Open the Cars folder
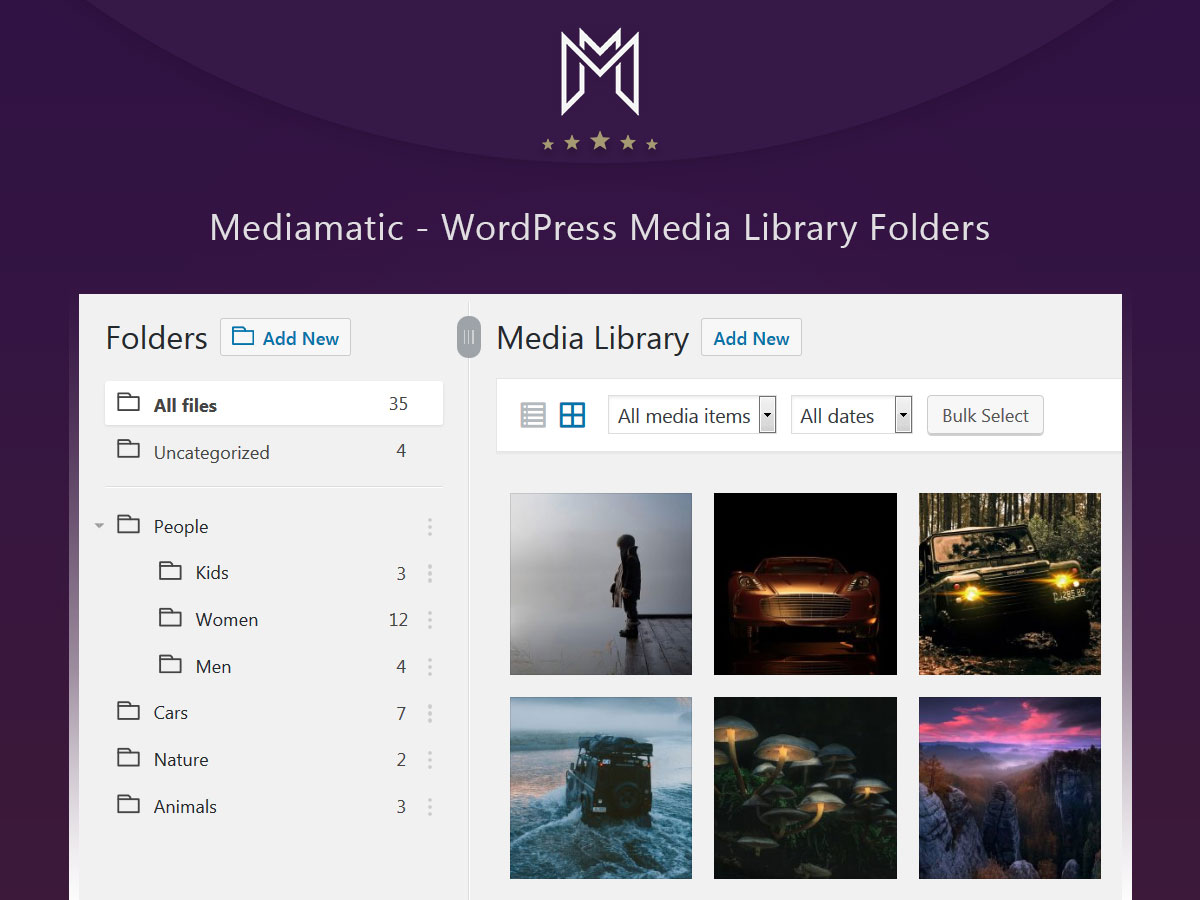 274,713
